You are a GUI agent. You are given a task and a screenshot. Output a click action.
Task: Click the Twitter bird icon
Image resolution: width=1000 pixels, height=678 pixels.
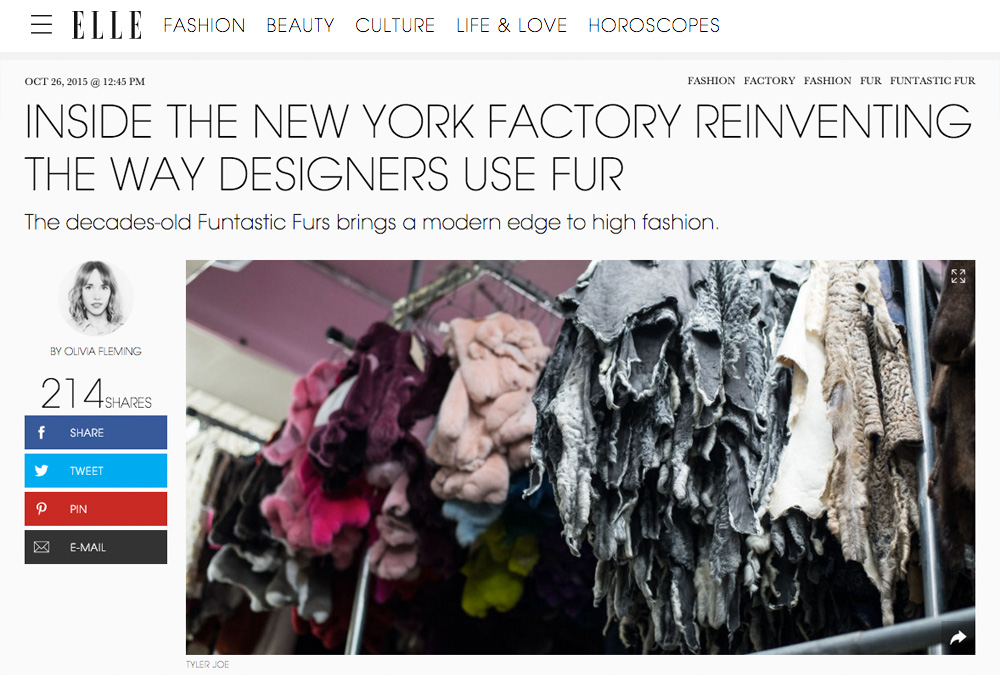click(41, 471)
